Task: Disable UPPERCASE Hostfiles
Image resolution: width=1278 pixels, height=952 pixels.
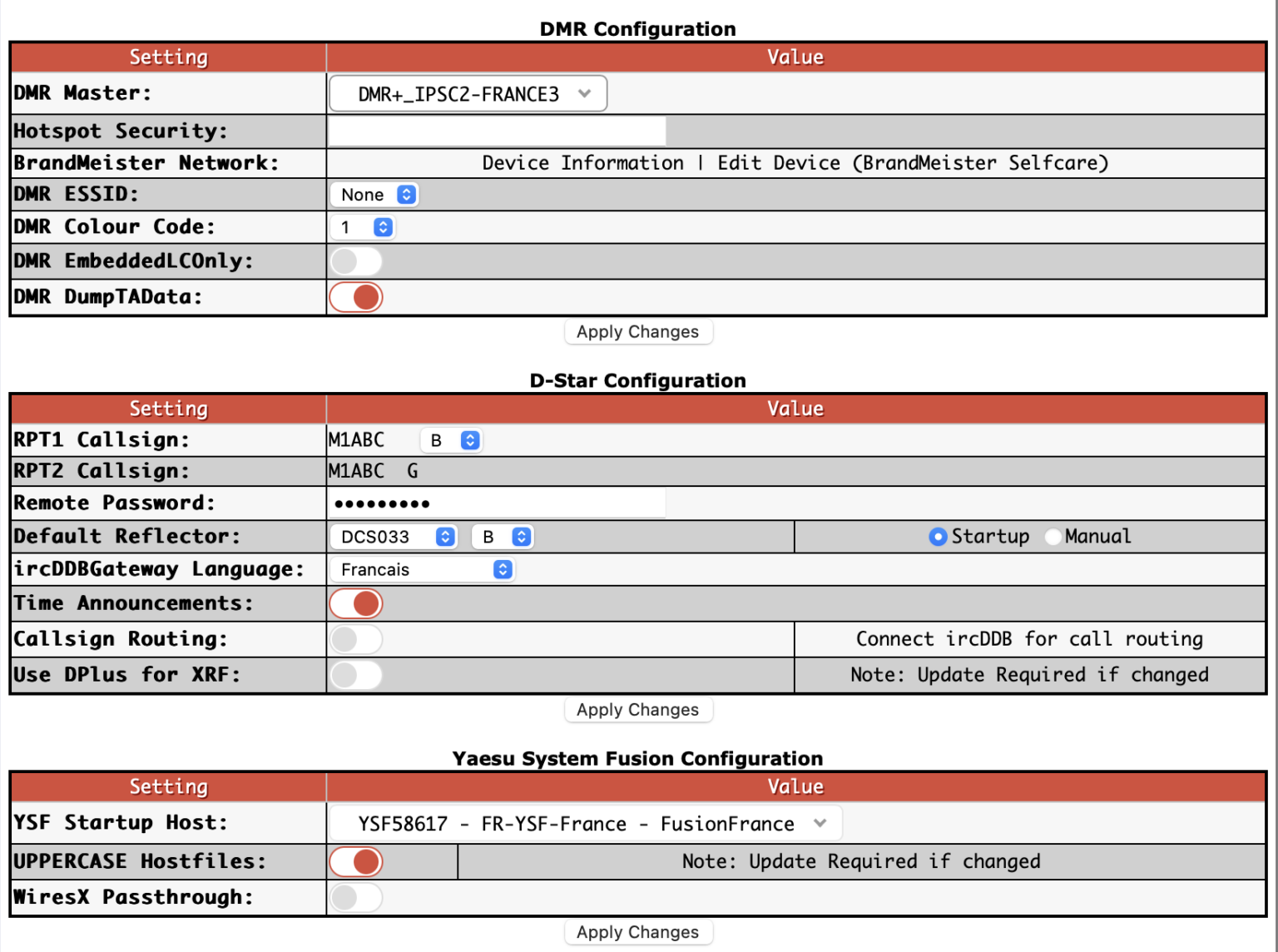Action: 356,861
